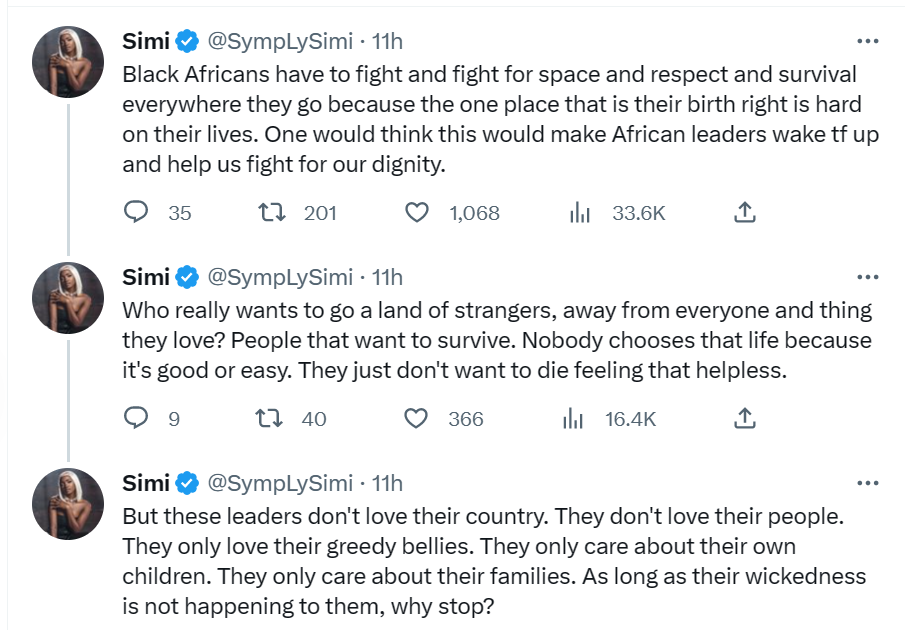Screen dimensions: 905x630
Task: Share the first tweet via the share icon
Action: click(744, 212)
